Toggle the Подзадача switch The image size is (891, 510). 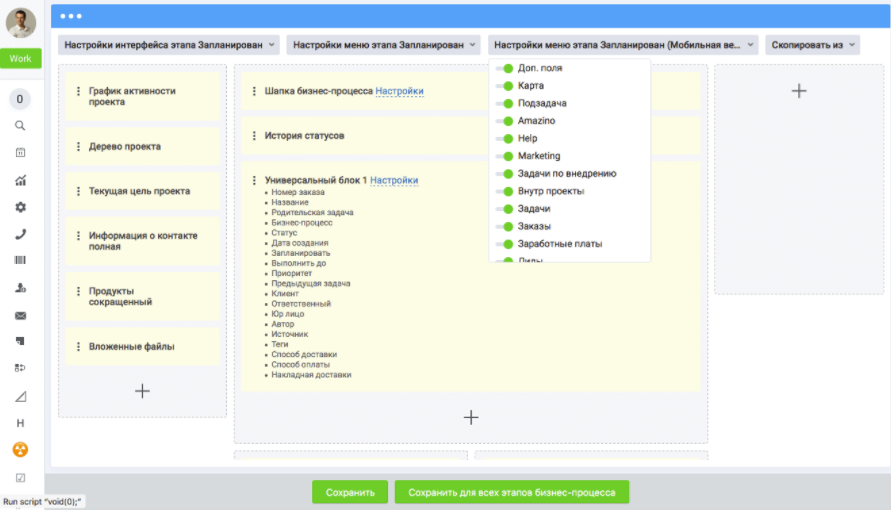tap(505, 103)
